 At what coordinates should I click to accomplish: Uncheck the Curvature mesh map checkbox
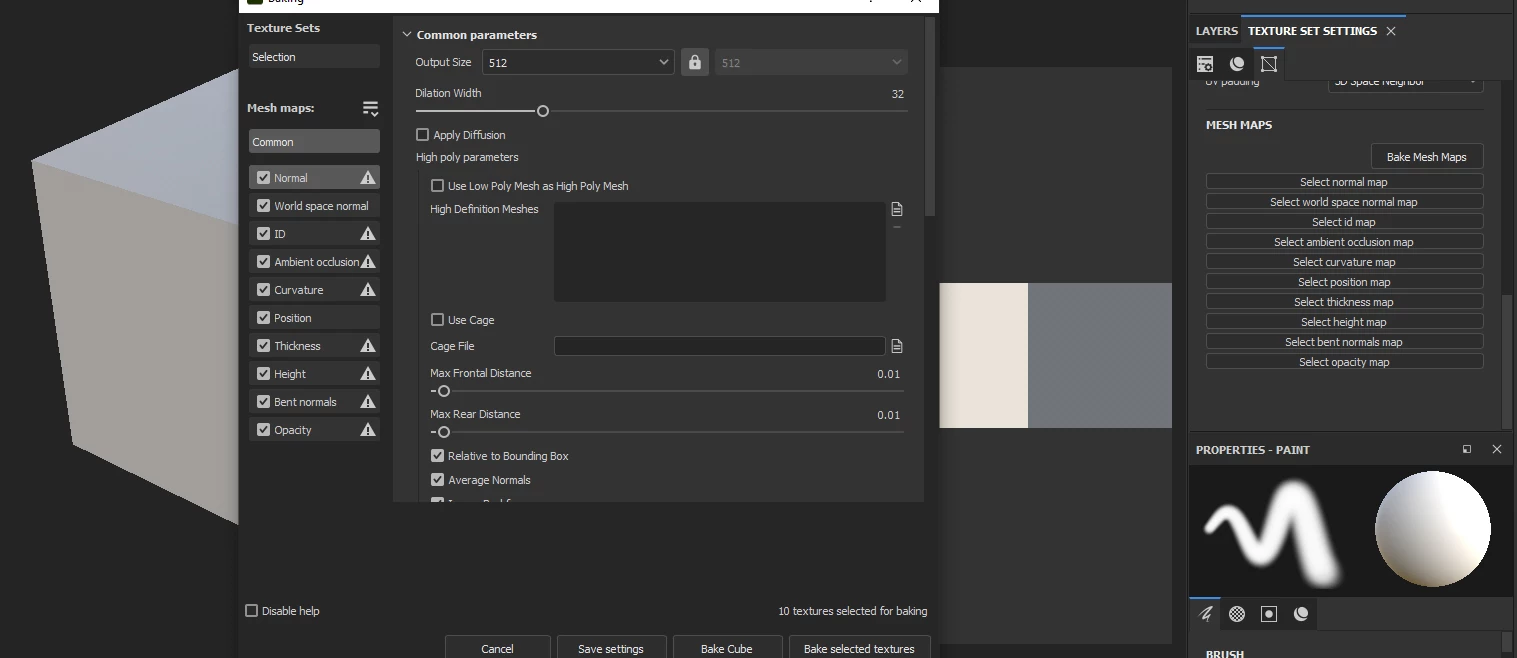(264, 290)
